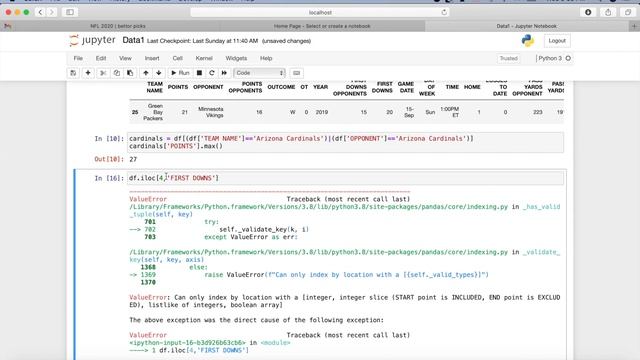The height and width of the screenshot is (360, 640).
Task: Click the Jupyter logo
Action: tap(93, 40)
